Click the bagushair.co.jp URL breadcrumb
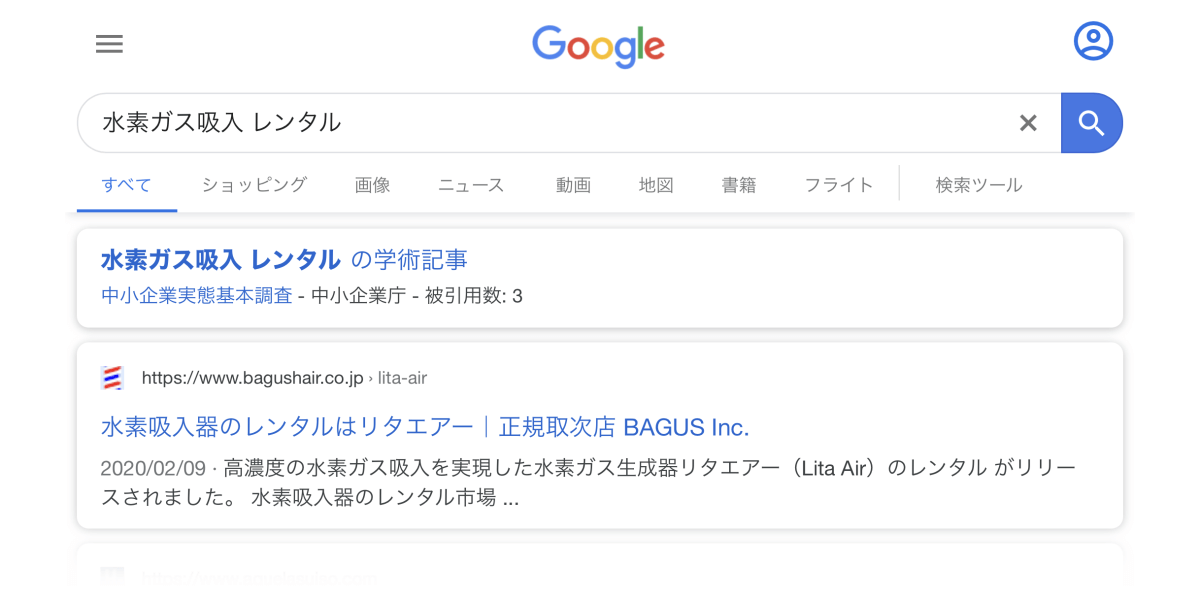 (284, 378)
